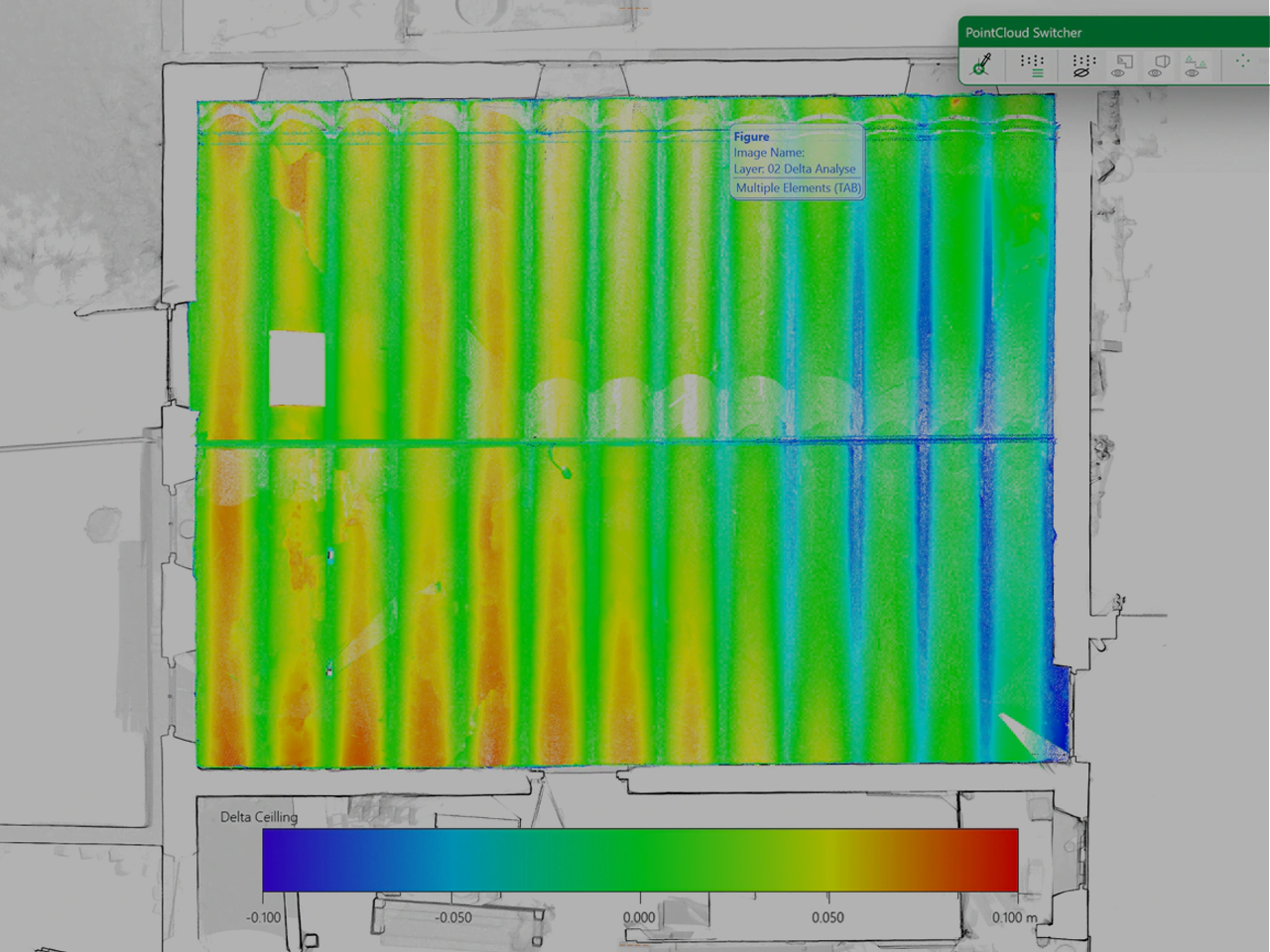1270x952 pixels.
Task: Toggle floor plan view visibility eye
Action: (x=1122, y=65)
